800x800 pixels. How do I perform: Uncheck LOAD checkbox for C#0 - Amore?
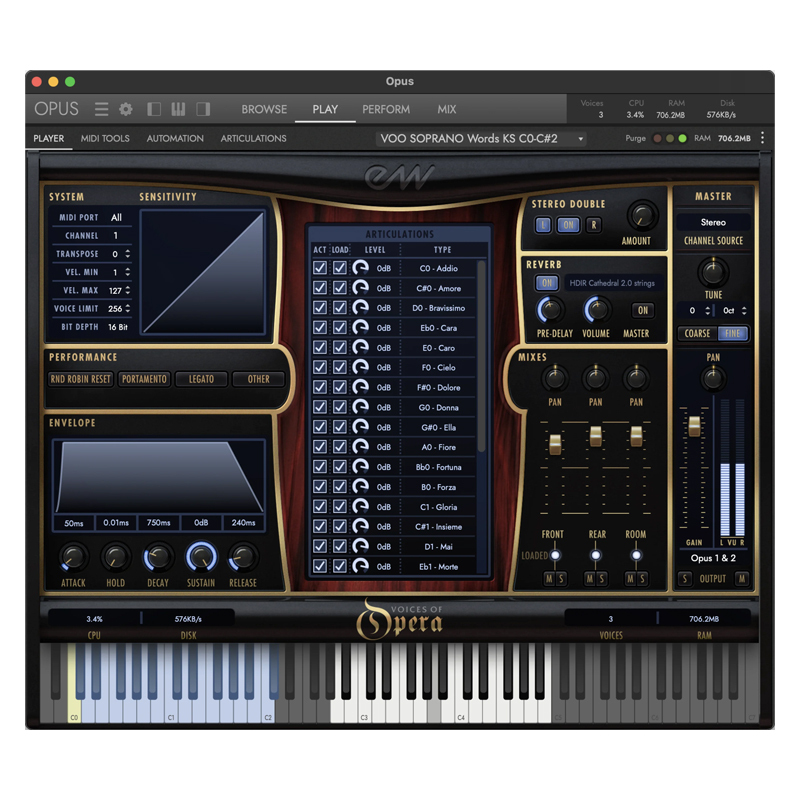coord(340,288)
